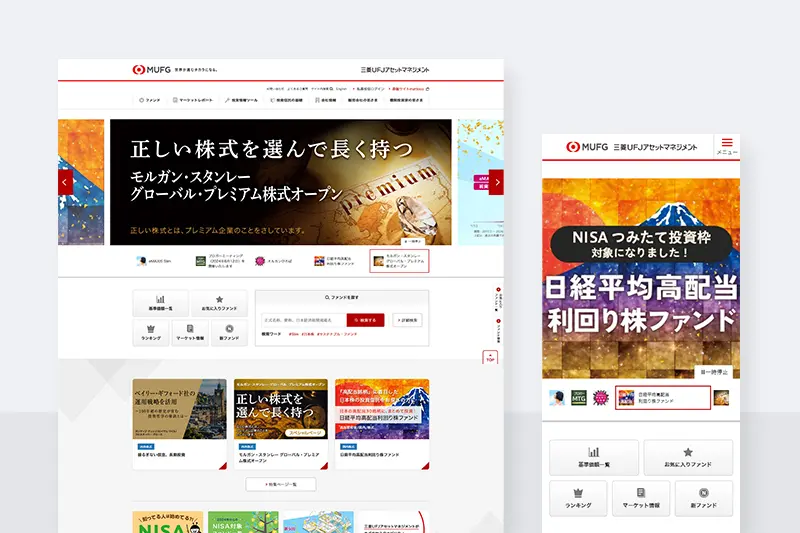Open the desktop お気に入りファンド star tile
Screen dimensions: 800x533
219,303
